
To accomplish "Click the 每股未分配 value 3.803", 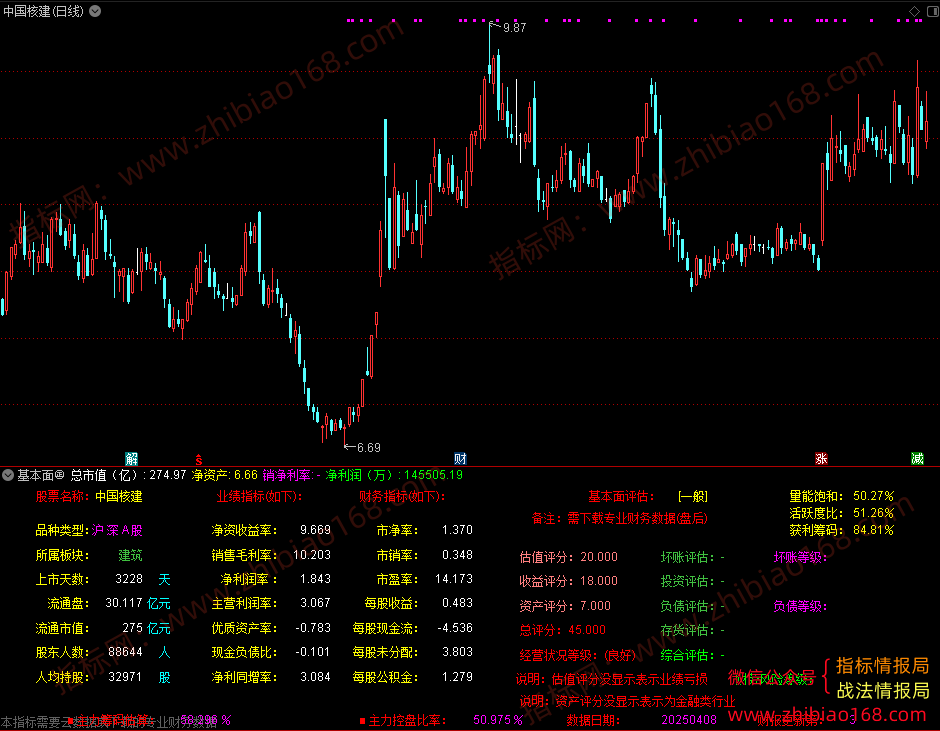I will pyautogui.click(x=457, y=652).
